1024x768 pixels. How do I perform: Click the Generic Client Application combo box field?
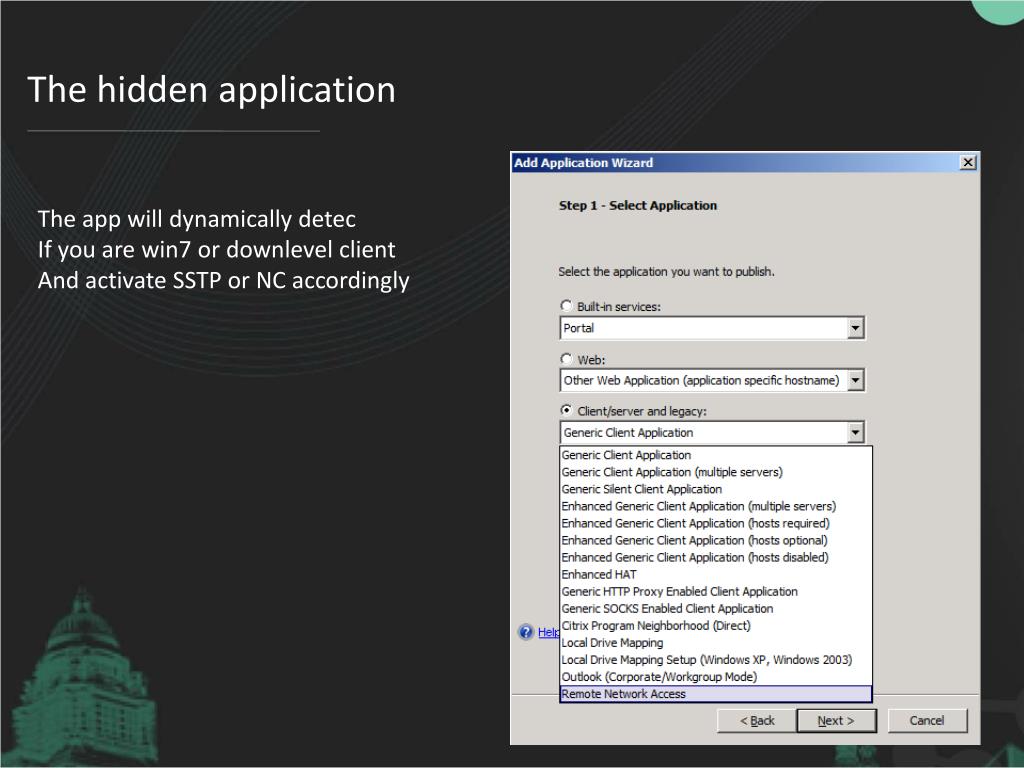coord(712,432)
